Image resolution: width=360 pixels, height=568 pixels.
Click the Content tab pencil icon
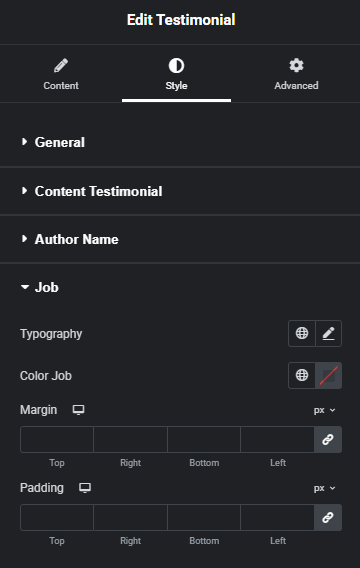(x=61, y=66)
